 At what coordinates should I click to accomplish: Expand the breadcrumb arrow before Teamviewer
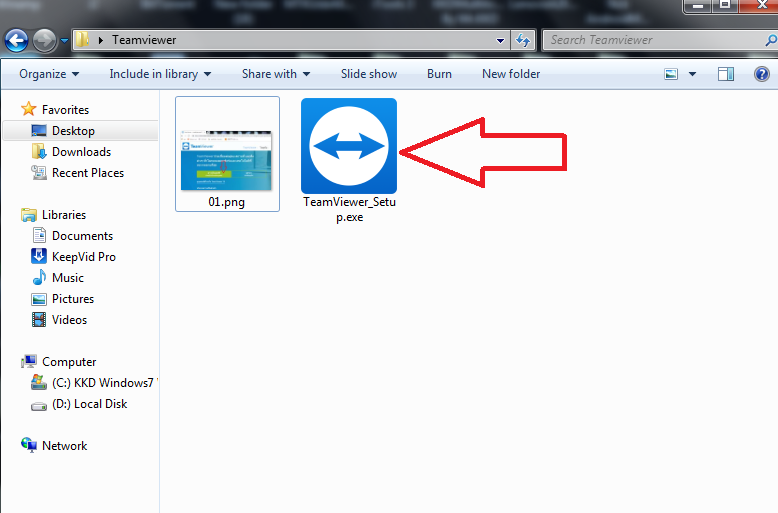tap(101, 40)
